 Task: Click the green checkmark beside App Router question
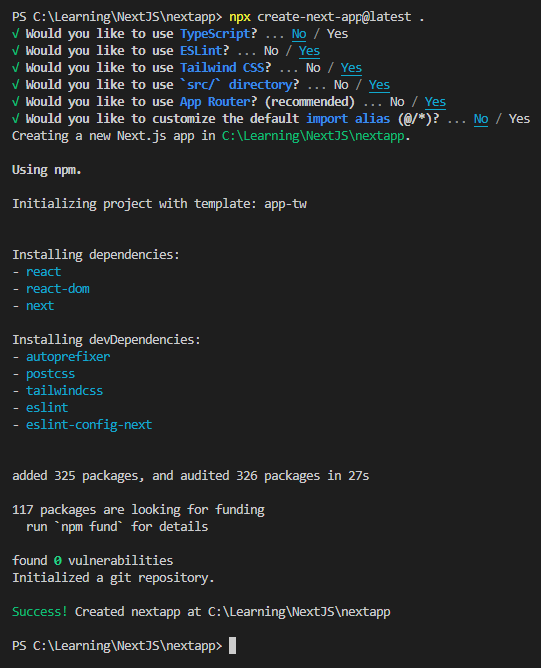click(x=16, y=102)
